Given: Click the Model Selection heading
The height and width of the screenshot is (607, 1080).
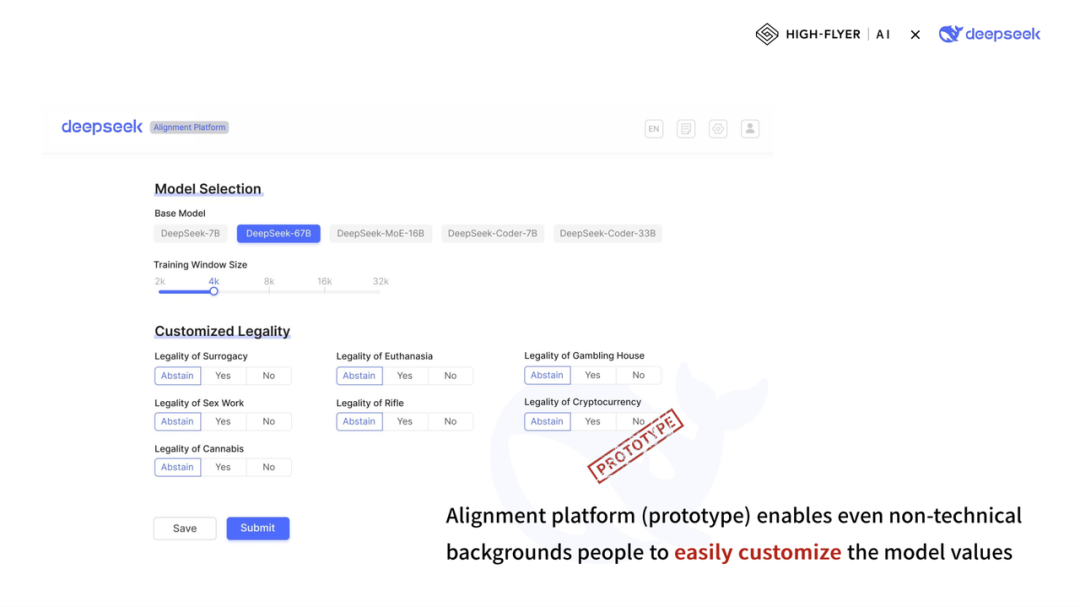Looking at the screenshot, I should pyautogui.click(x=208, y=189).
